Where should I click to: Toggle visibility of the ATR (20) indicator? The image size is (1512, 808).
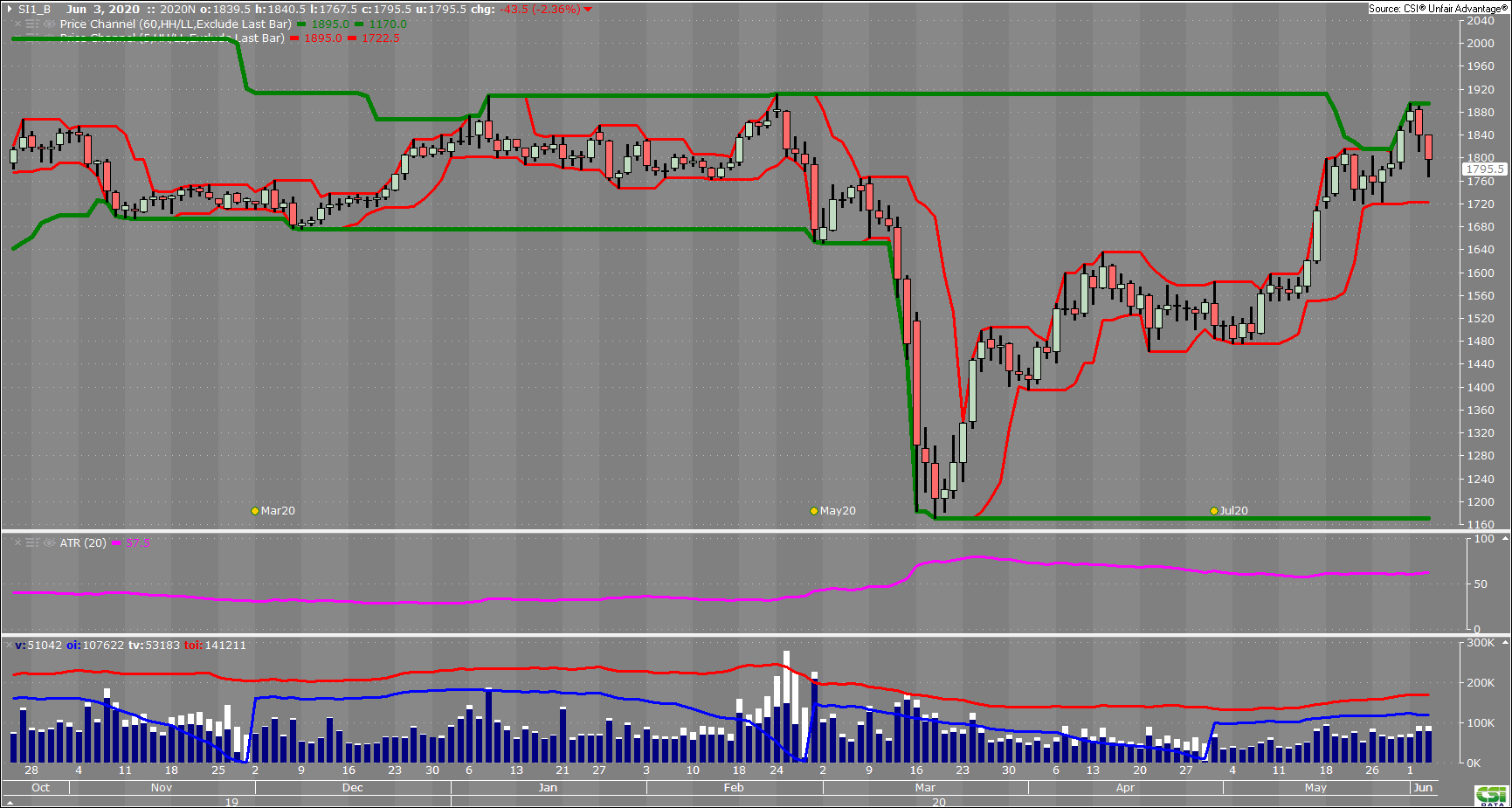(50, 543)
